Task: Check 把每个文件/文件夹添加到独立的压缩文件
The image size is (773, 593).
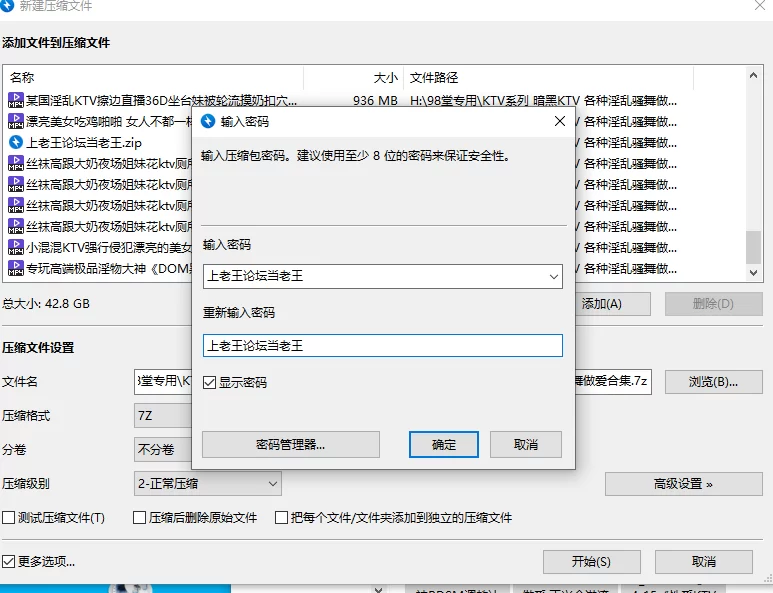Action: (x=281, y=518)
